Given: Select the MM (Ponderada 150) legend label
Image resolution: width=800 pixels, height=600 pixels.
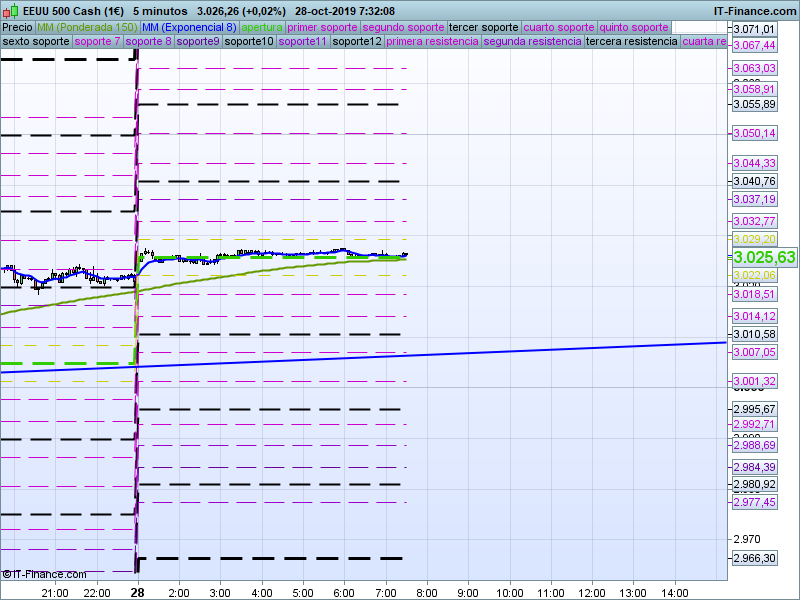Looking at the screenshot, I should (87, 27).
